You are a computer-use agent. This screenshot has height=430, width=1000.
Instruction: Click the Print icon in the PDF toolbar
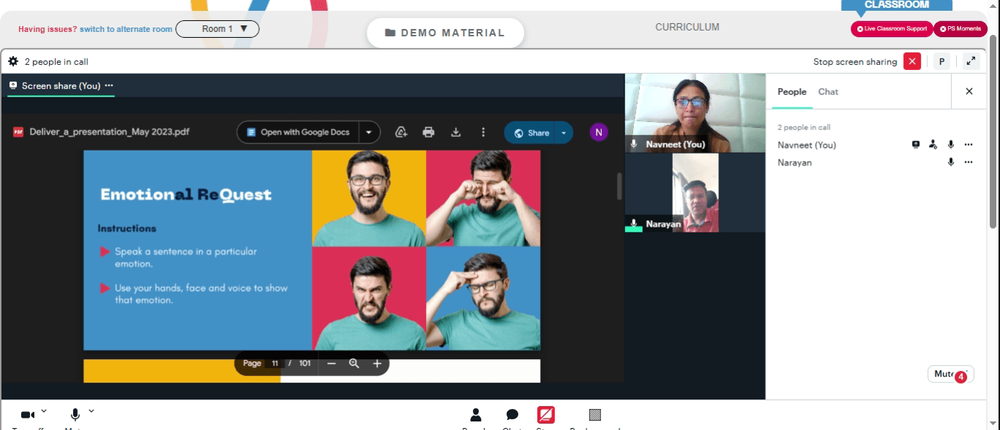click(429, 132)
